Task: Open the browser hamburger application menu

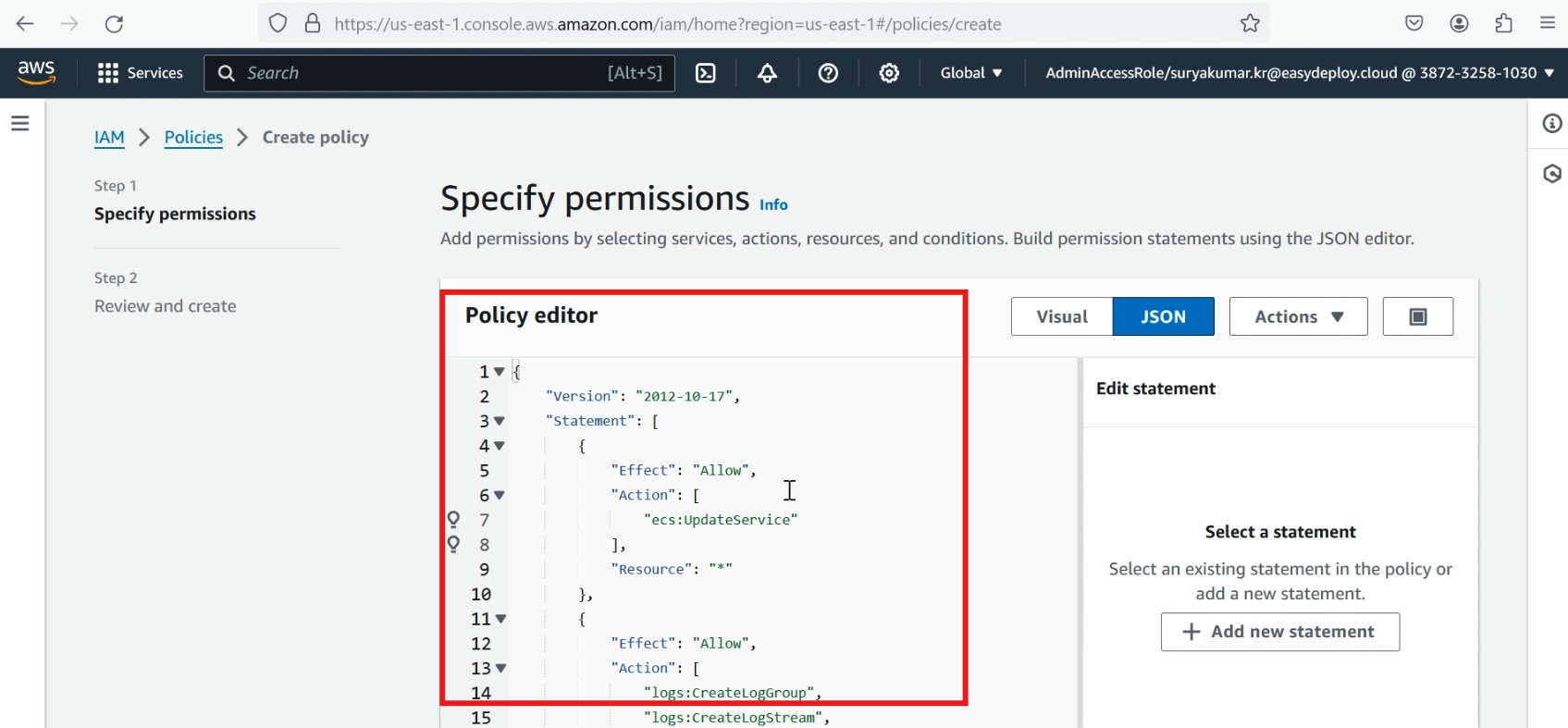Action: tap(1547, 24)
